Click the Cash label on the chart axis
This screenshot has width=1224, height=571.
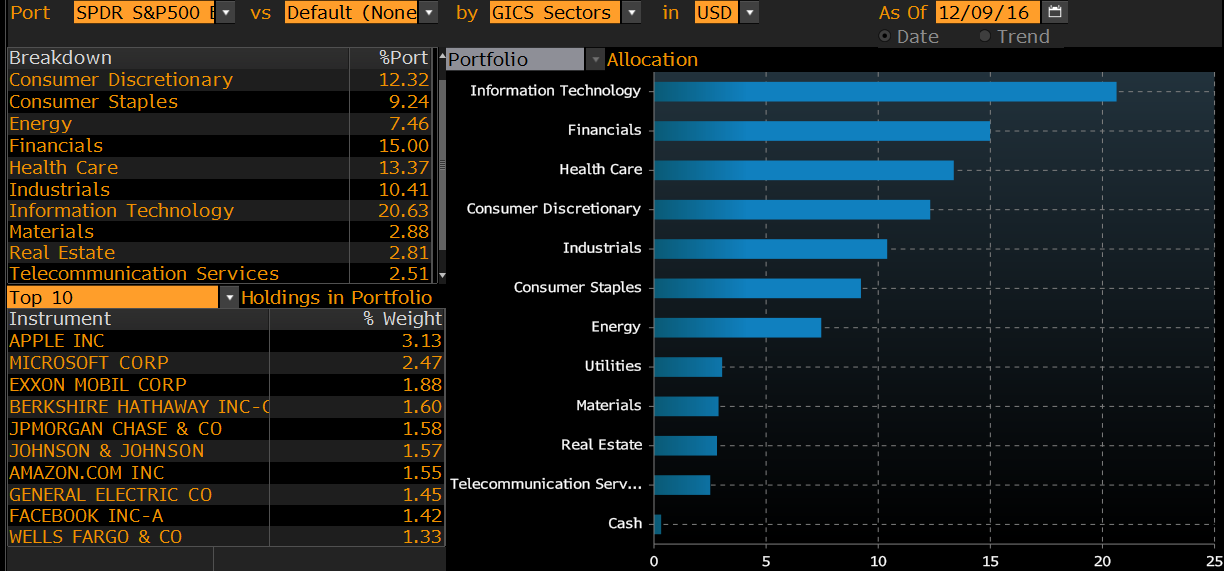625,523
